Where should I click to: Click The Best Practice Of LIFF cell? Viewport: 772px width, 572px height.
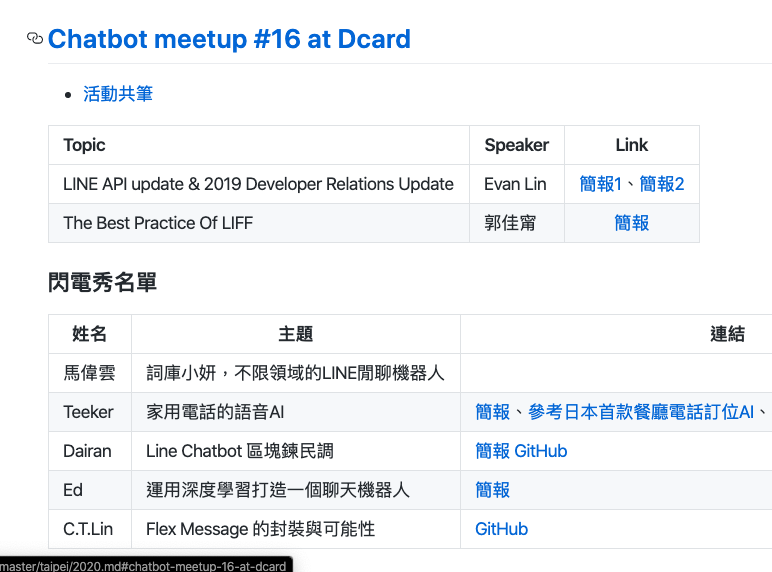(259, 223)
